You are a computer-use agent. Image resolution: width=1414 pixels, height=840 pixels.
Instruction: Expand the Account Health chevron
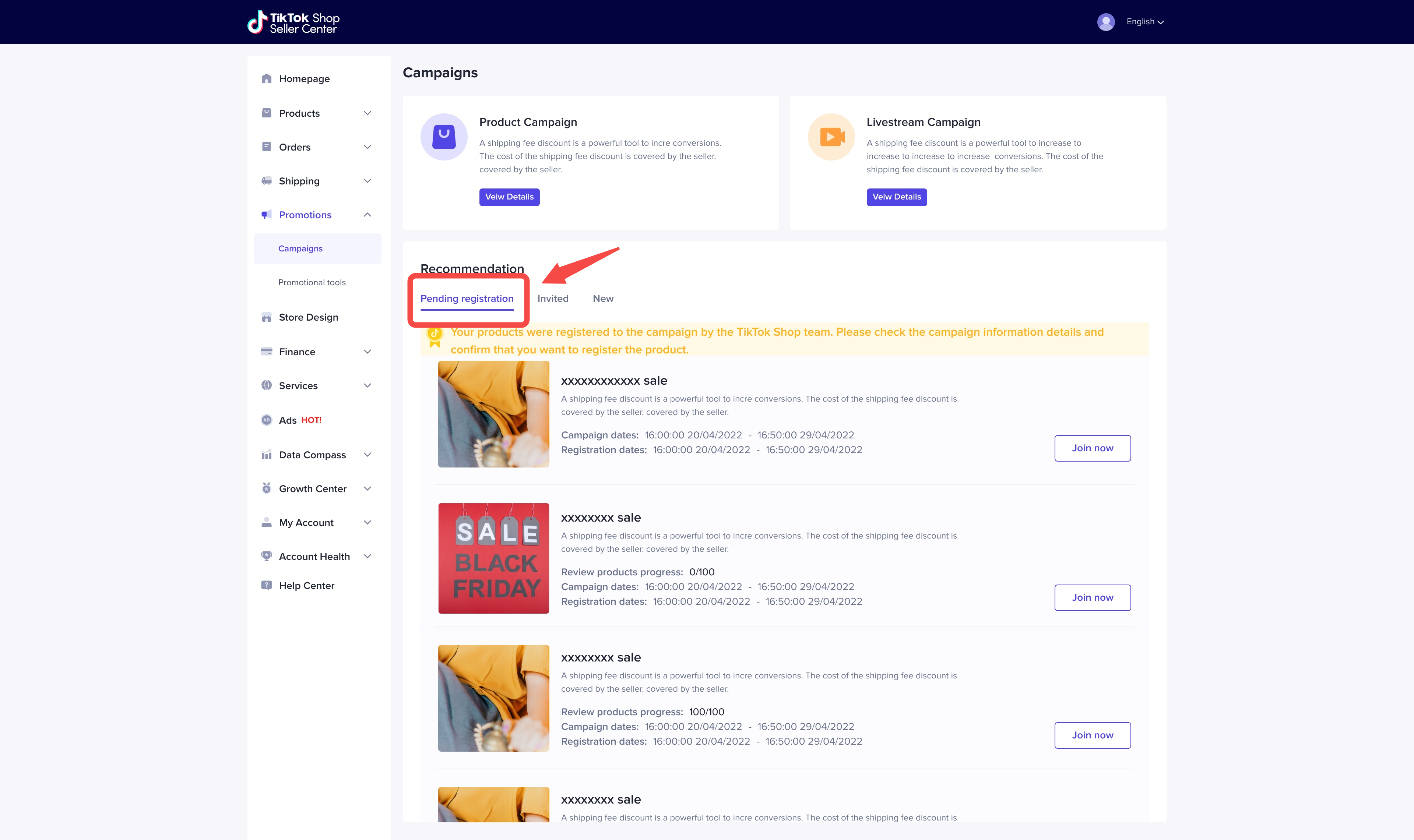(x=367, y=557)
